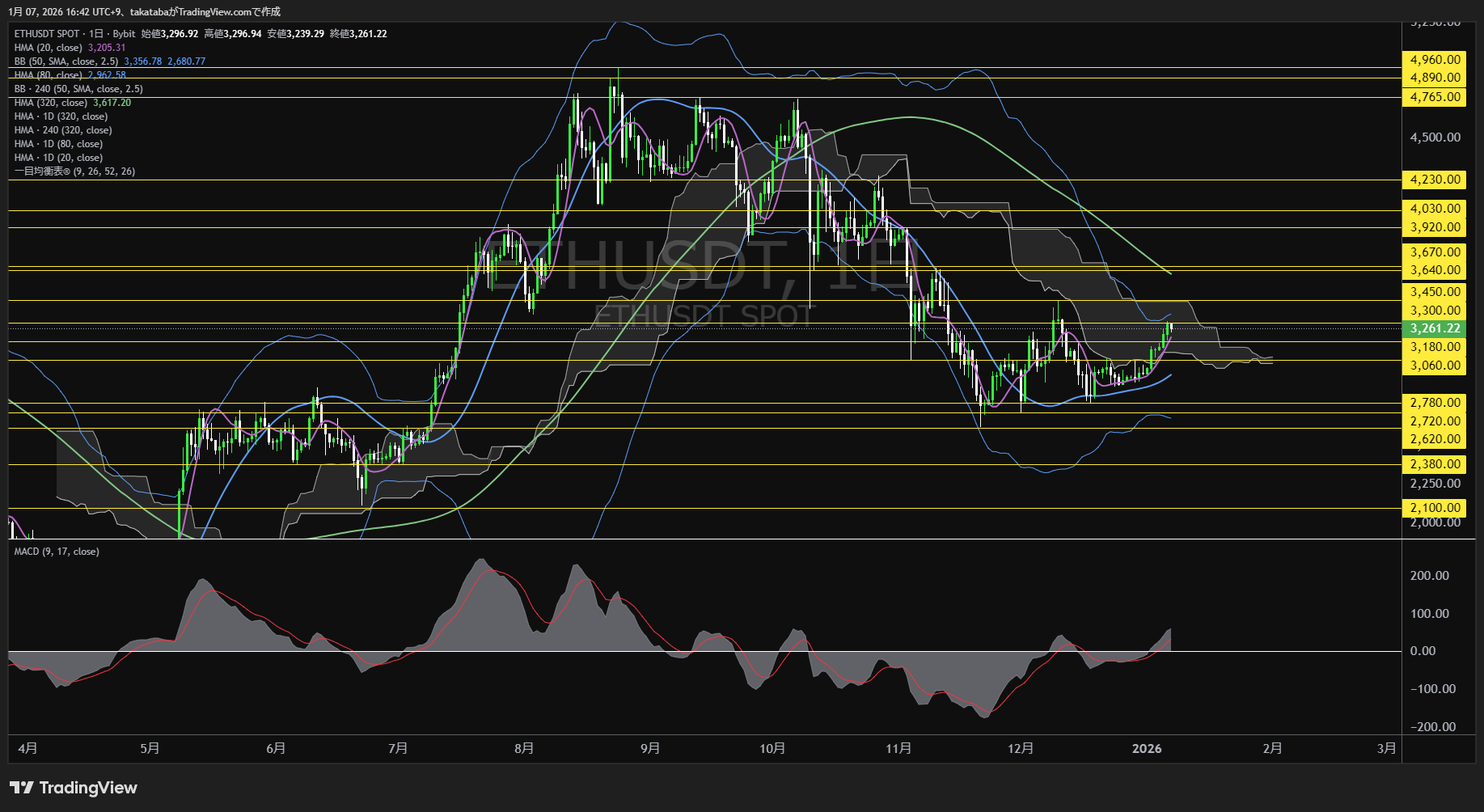
Task: Click the TradingView logo at bottom left
Action: [x=74, y=788]
